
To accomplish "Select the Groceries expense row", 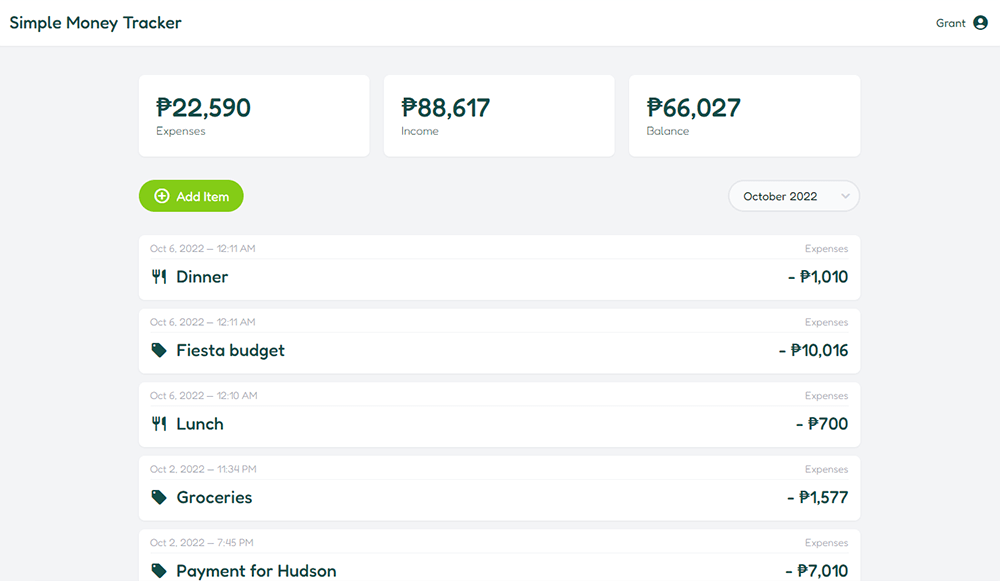I will click(499, 497).
